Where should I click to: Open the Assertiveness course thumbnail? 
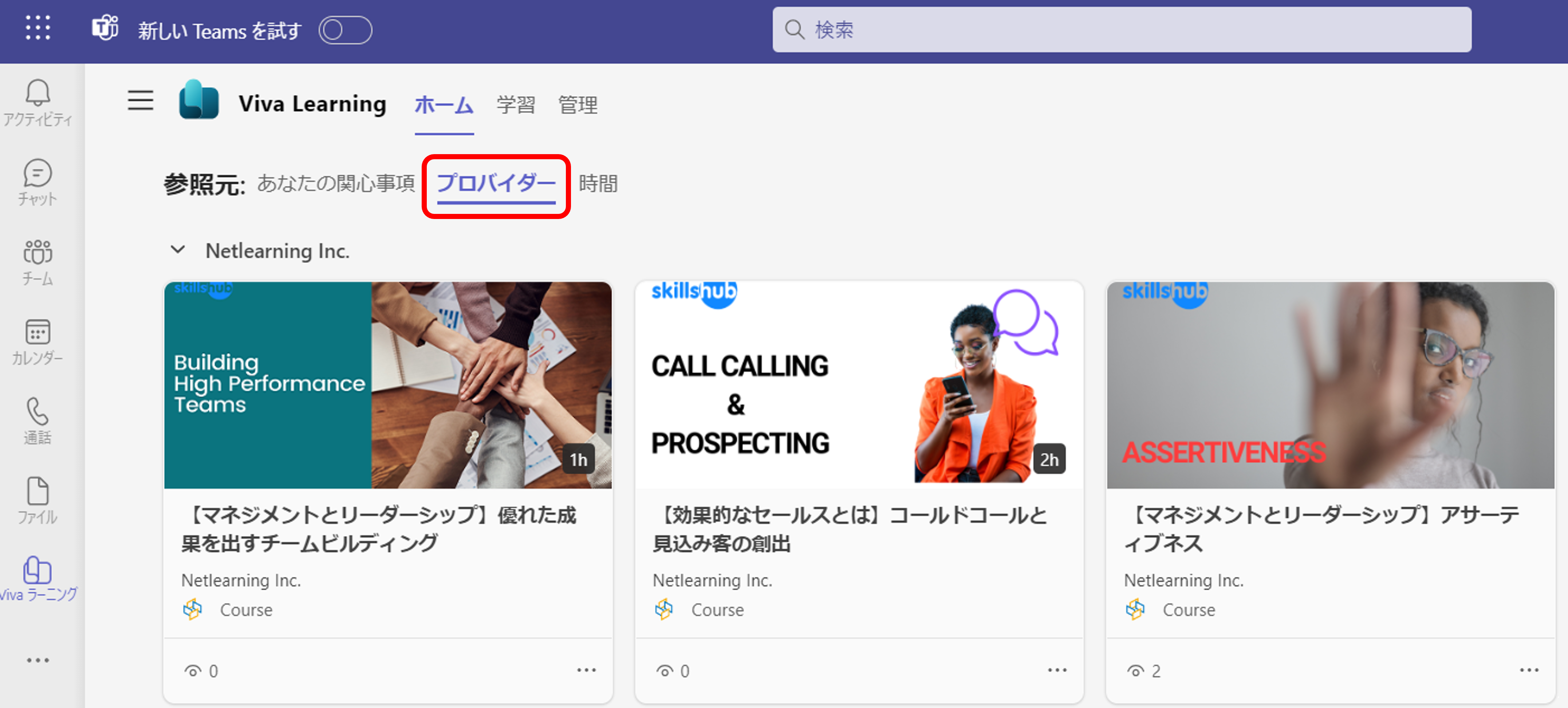click(1330, 384)
